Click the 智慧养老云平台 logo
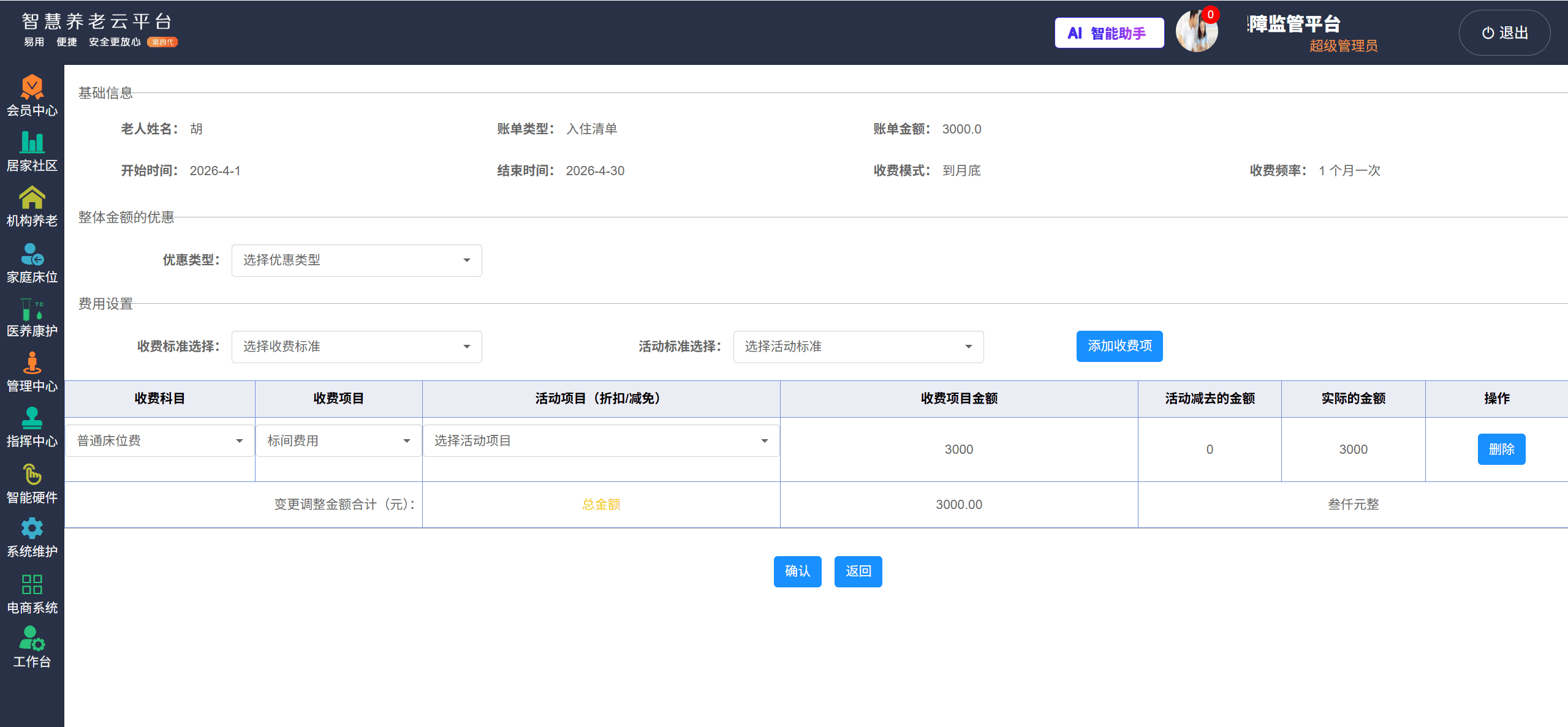 pyautogui.click(x=98, y=22)
